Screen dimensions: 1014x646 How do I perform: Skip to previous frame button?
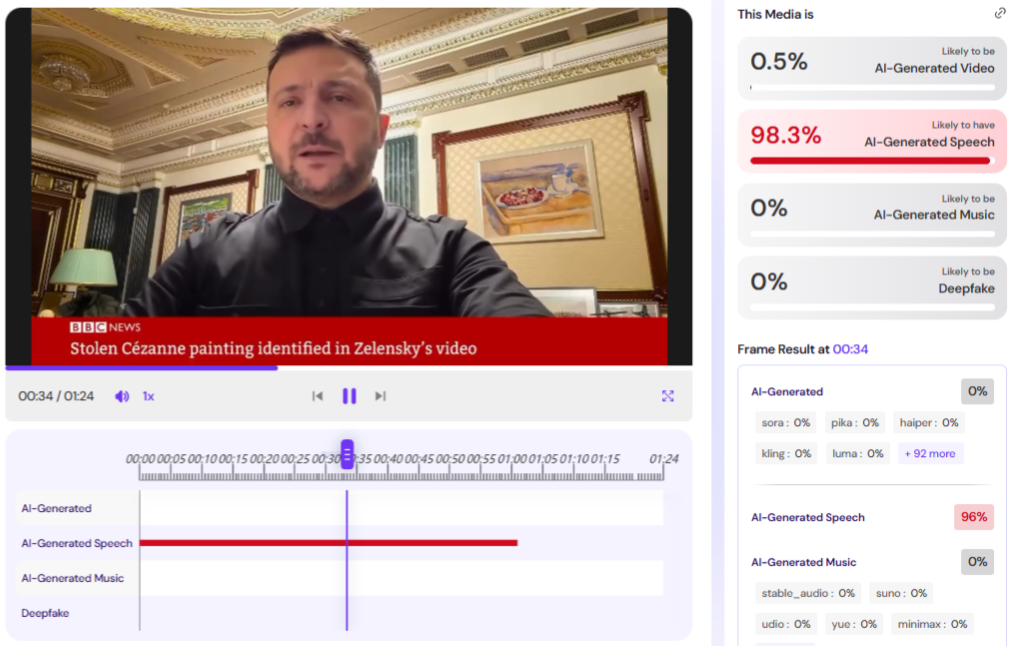(317, 396)
